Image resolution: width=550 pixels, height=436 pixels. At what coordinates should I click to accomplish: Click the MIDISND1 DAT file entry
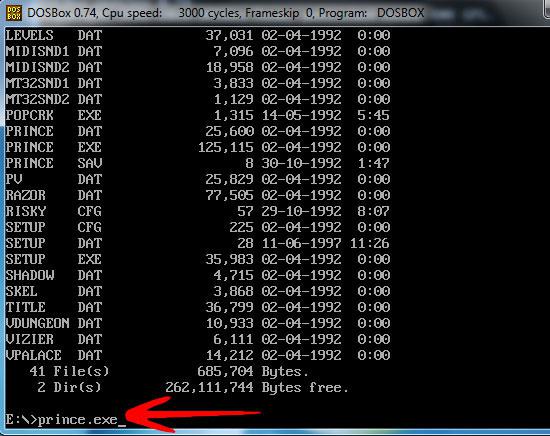198,51
